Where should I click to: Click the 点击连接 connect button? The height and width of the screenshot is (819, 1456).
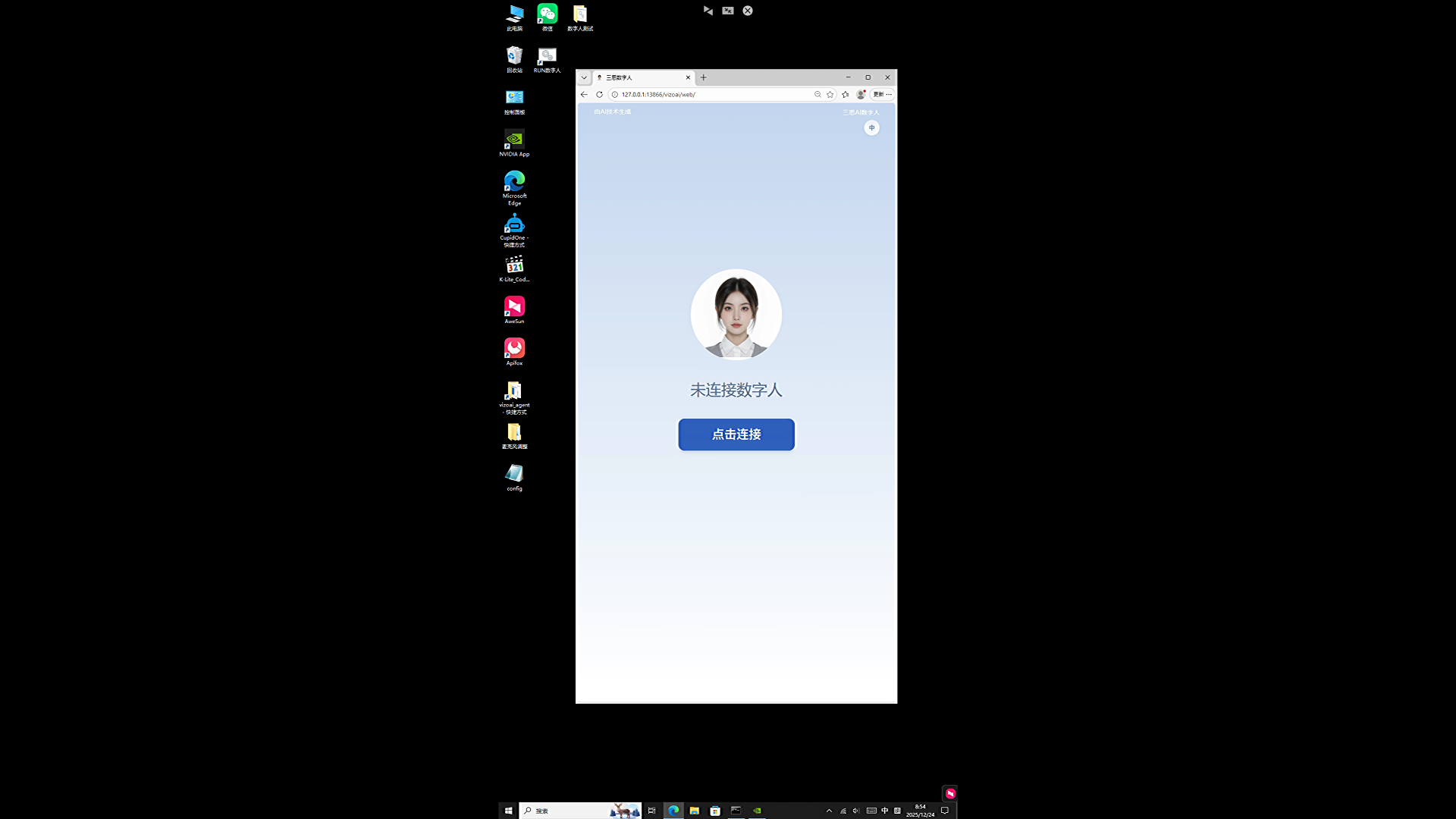tap(736, 435)
